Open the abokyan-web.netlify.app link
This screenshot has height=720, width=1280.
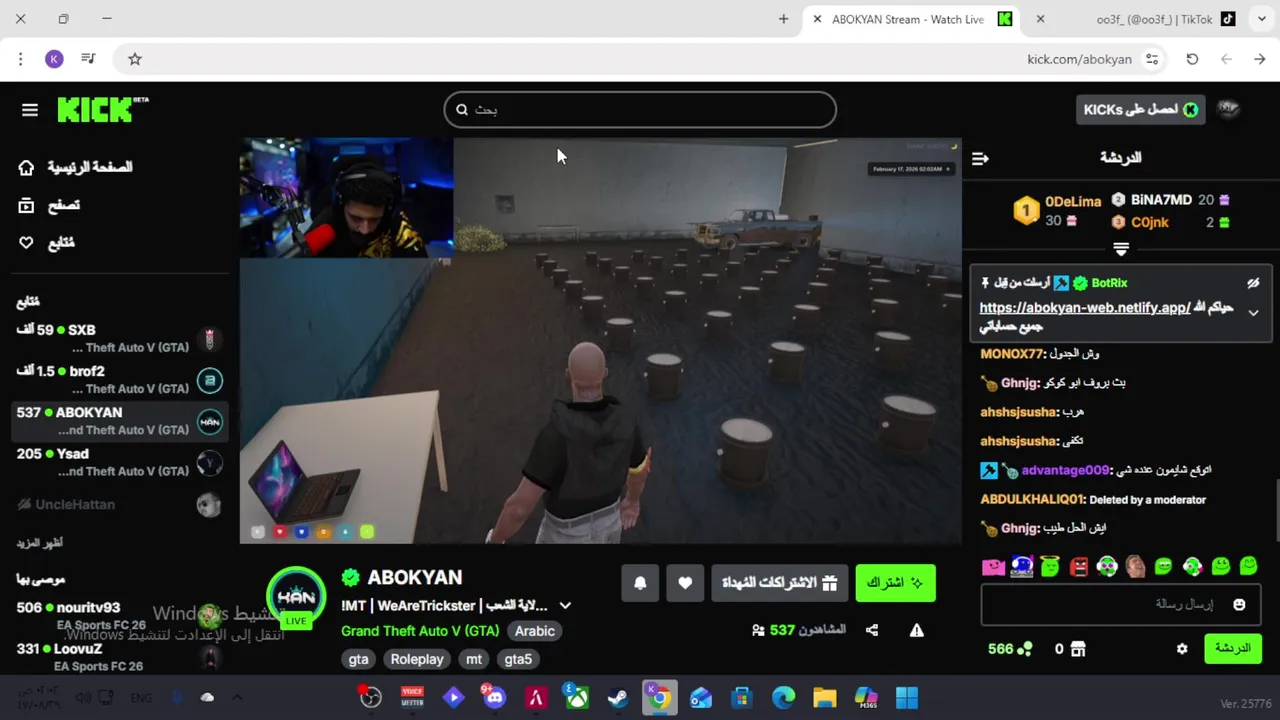[1085, 308]
